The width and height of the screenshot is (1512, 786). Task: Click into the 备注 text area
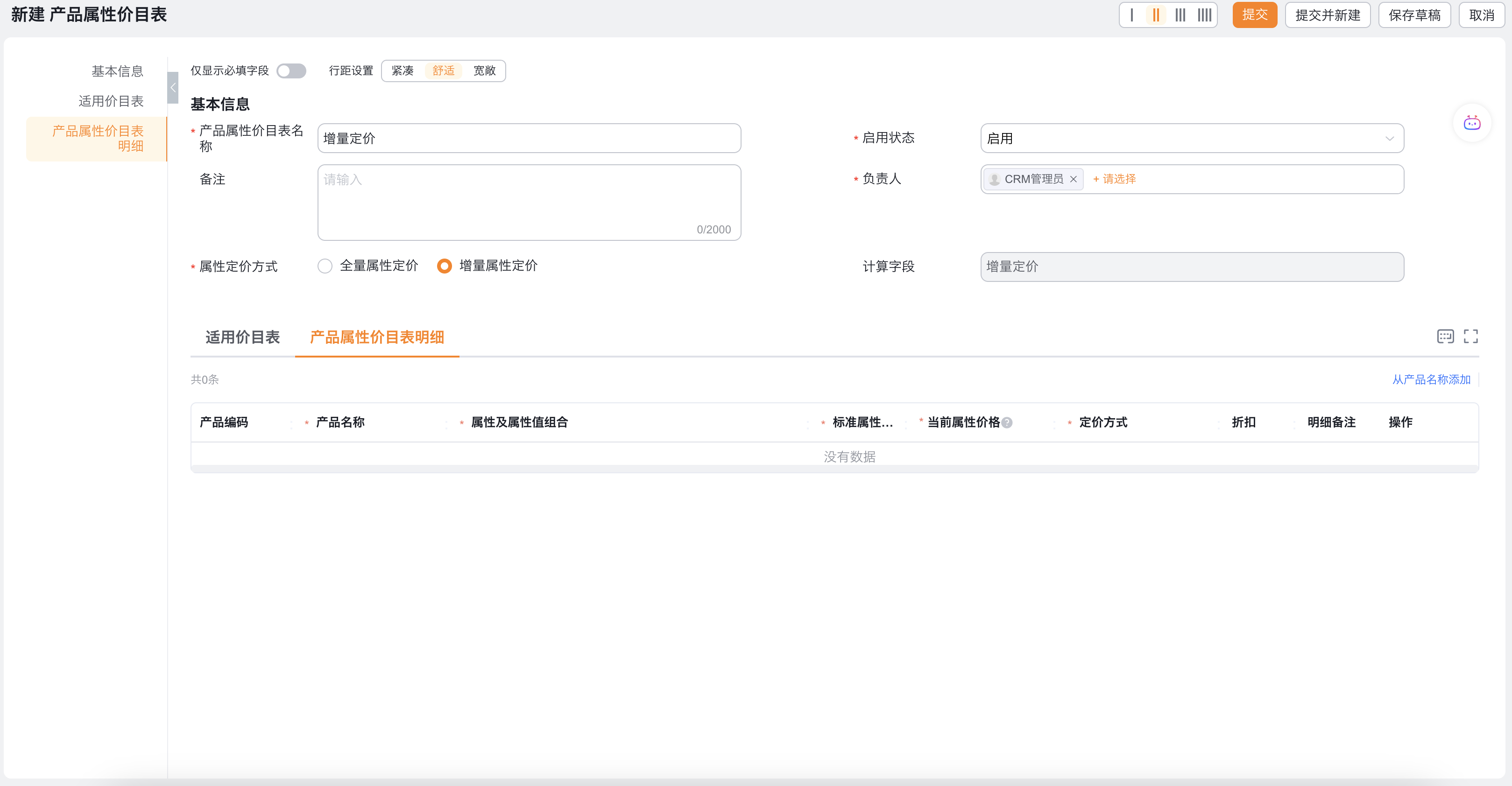click(x=528, y=203)
